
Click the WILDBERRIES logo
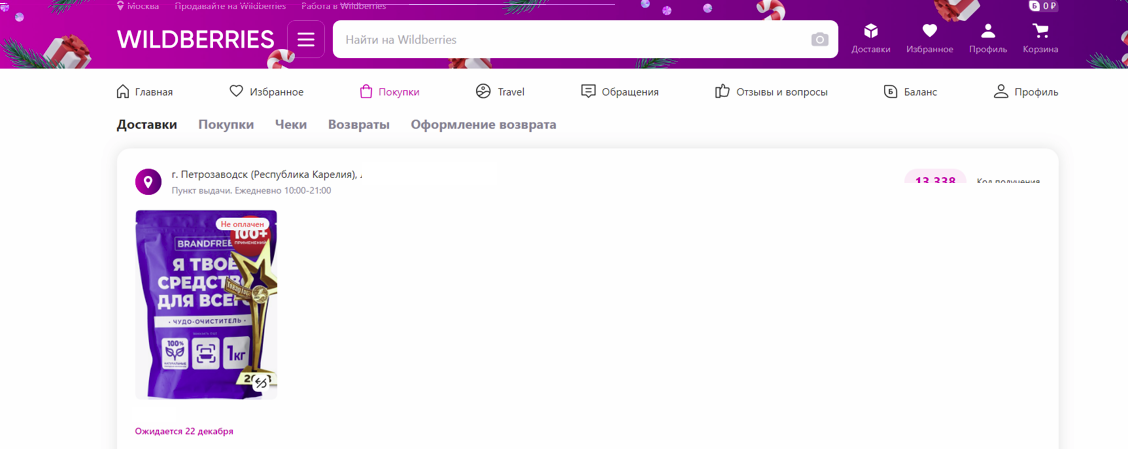[196, 39]
